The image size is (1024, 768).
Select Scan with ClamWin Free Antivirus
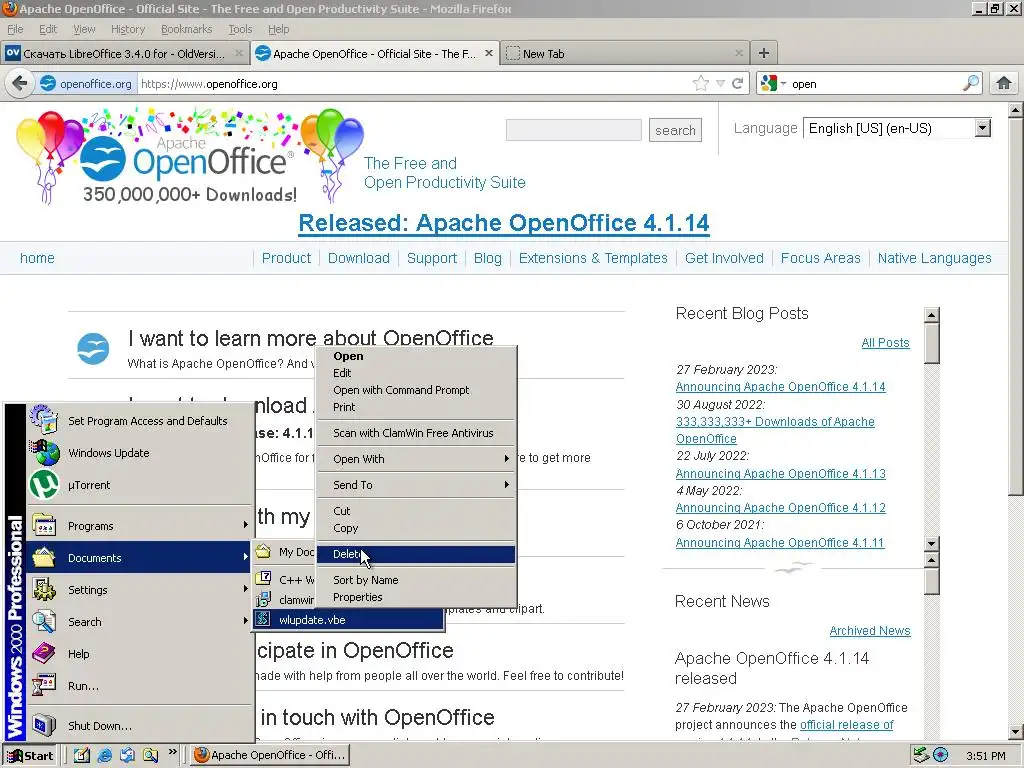pos(416,432)
